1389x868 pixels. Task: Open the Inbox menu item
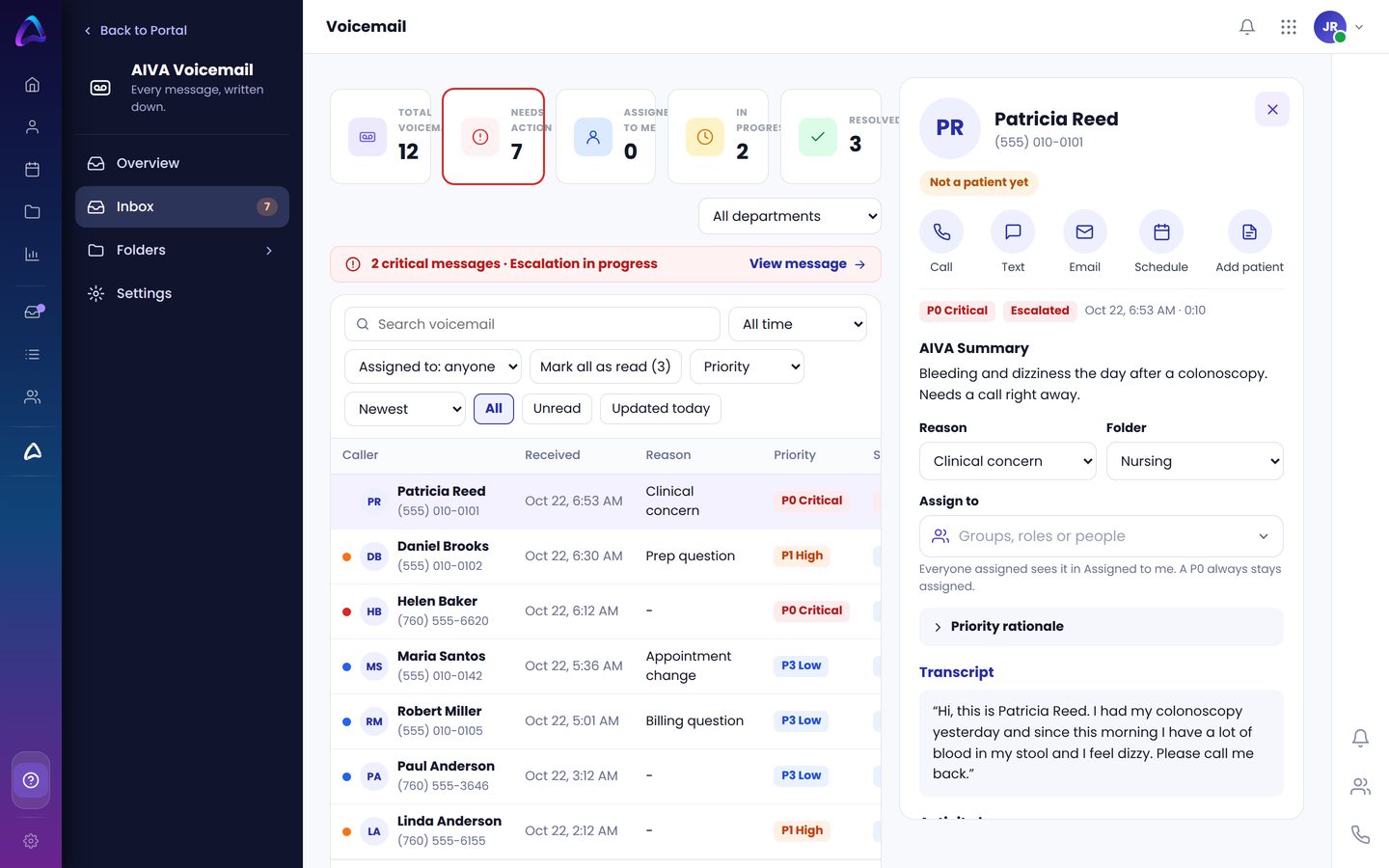tap(182, 207)
